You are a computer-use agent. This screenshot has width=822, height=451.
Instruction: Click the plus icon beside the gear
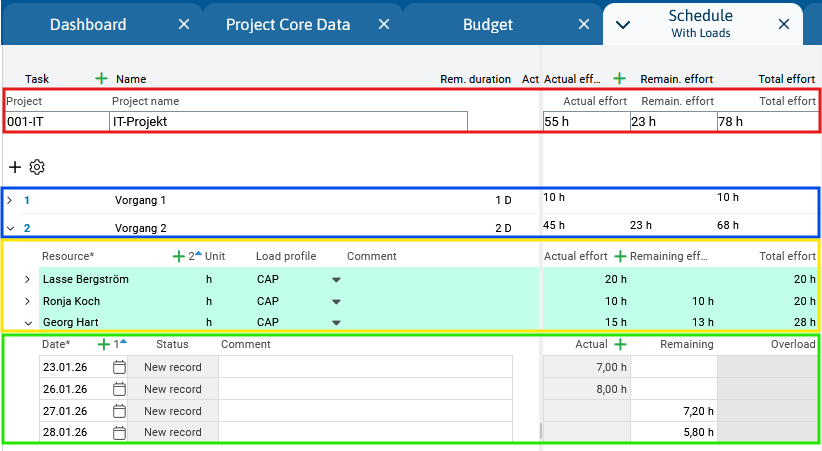tap(15, 167)
